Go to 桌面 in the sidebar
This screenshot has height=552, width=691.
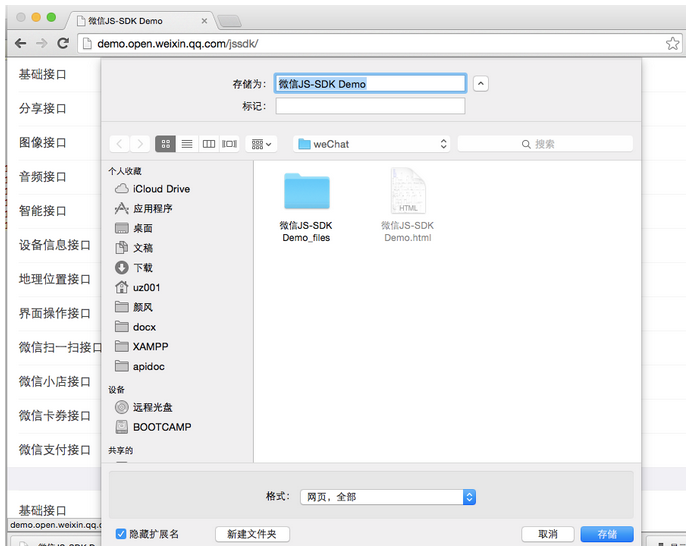pos(134,228)
